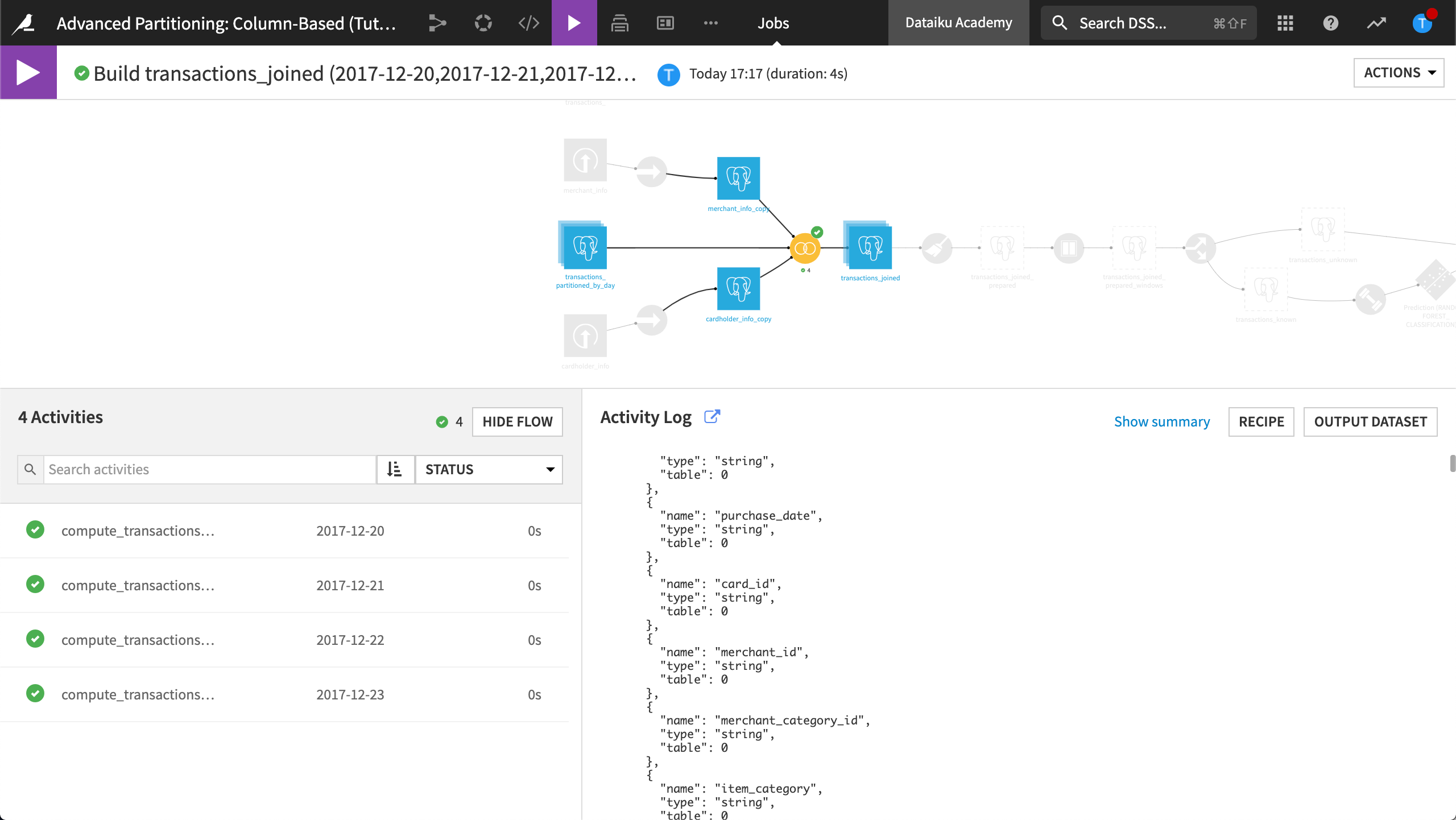Select the merchant_info_copy dataset in the flow

coord(738,178)
